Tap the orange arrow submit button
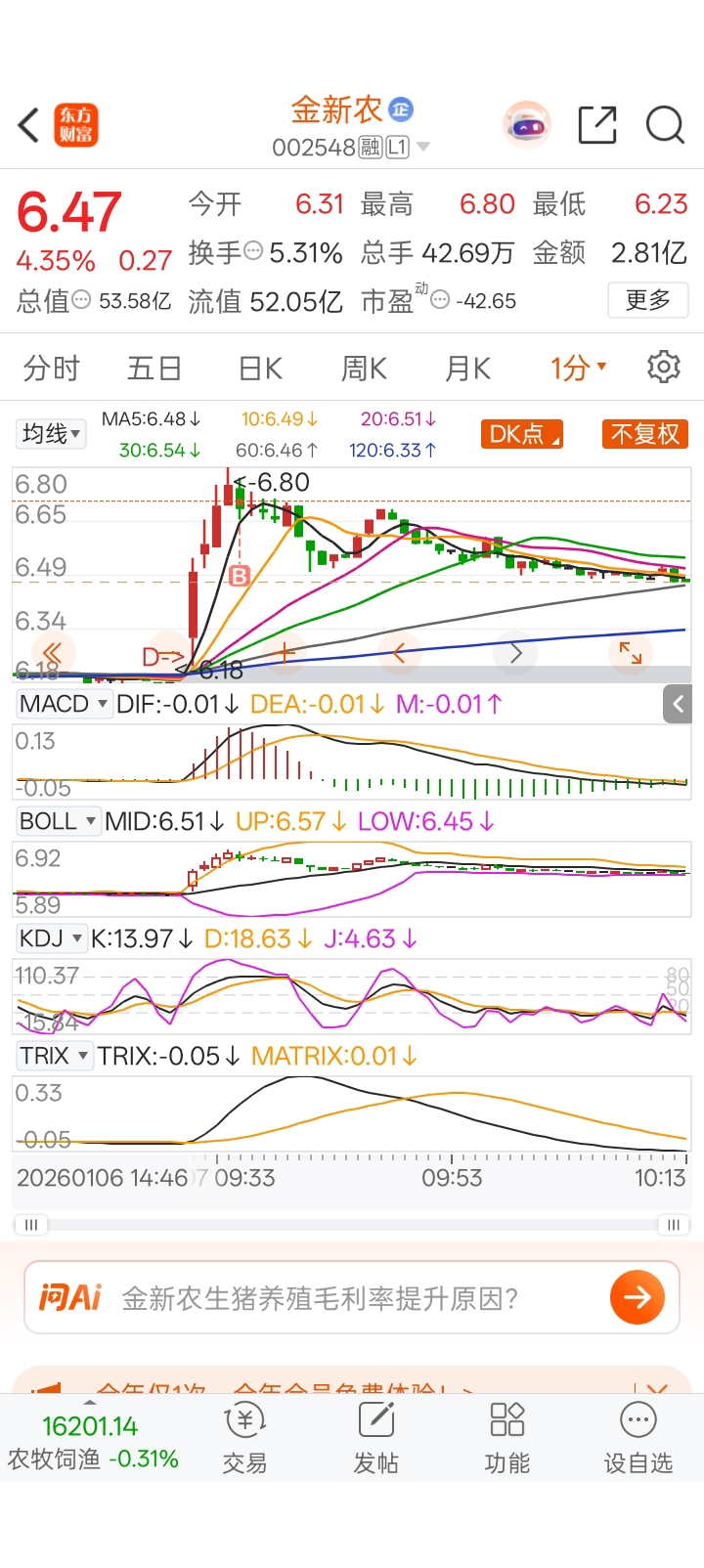The image size is (704, 1568). (x=638, y=1297)
